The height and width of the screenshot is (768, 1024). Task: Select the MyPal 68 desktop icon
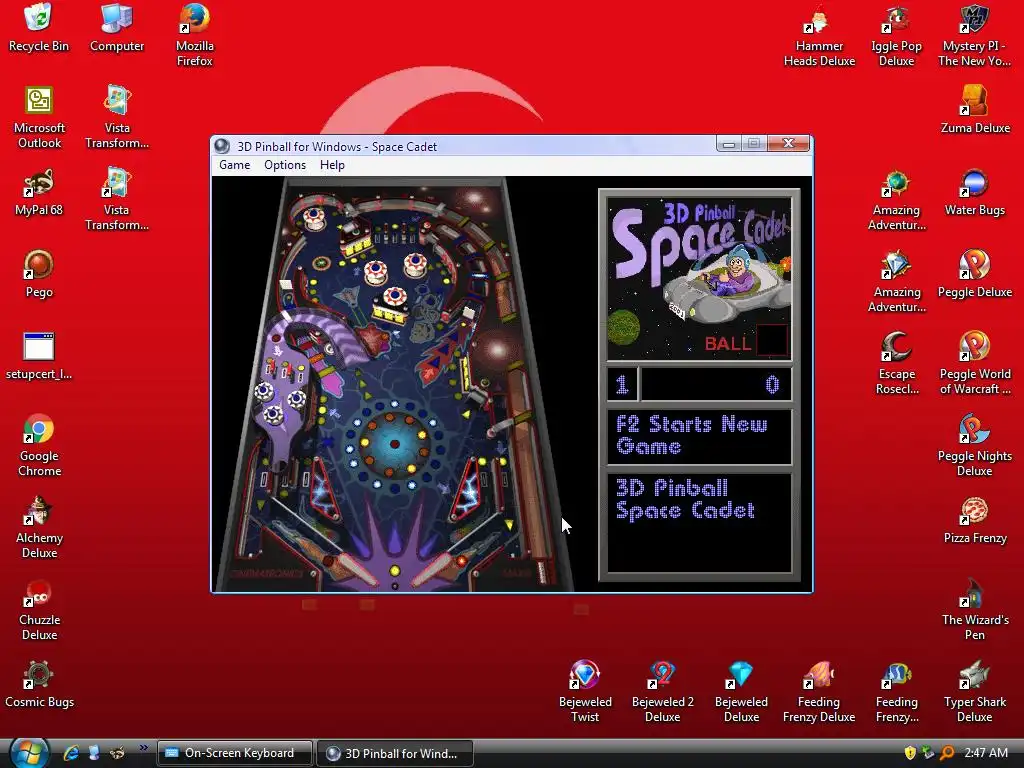point(39,193)
